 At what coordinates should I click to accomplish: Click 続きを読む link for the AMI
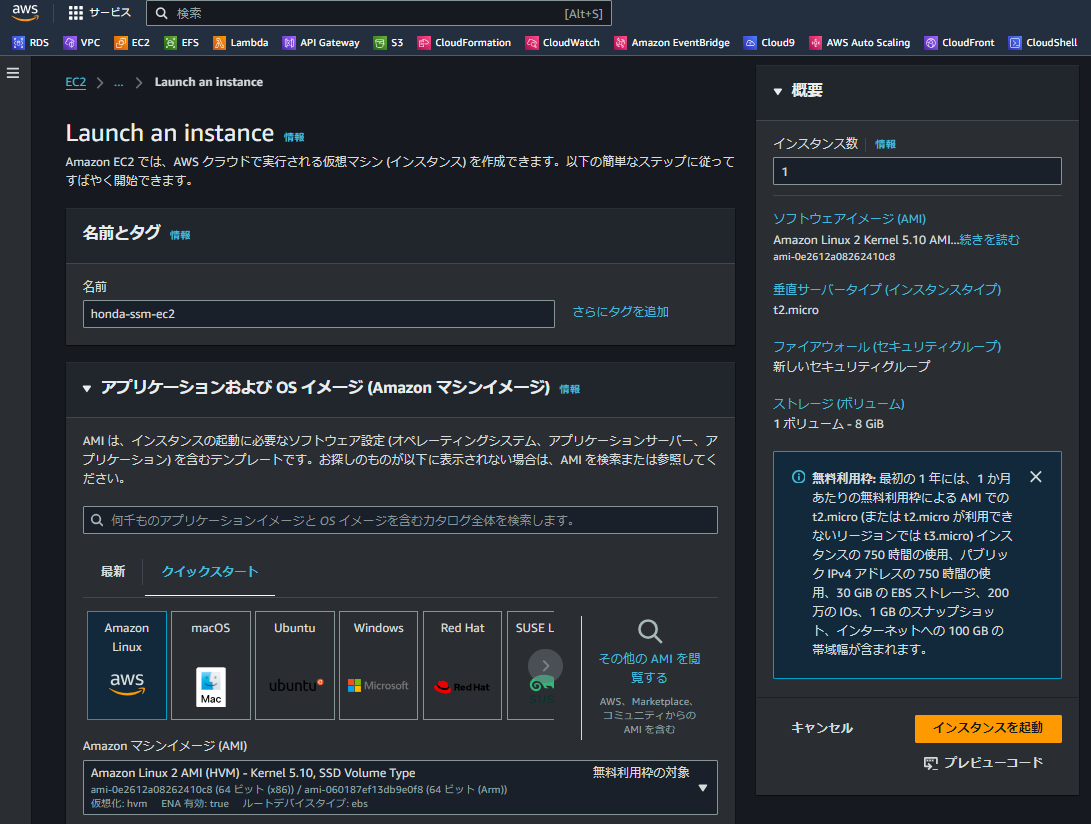point(989,240)
